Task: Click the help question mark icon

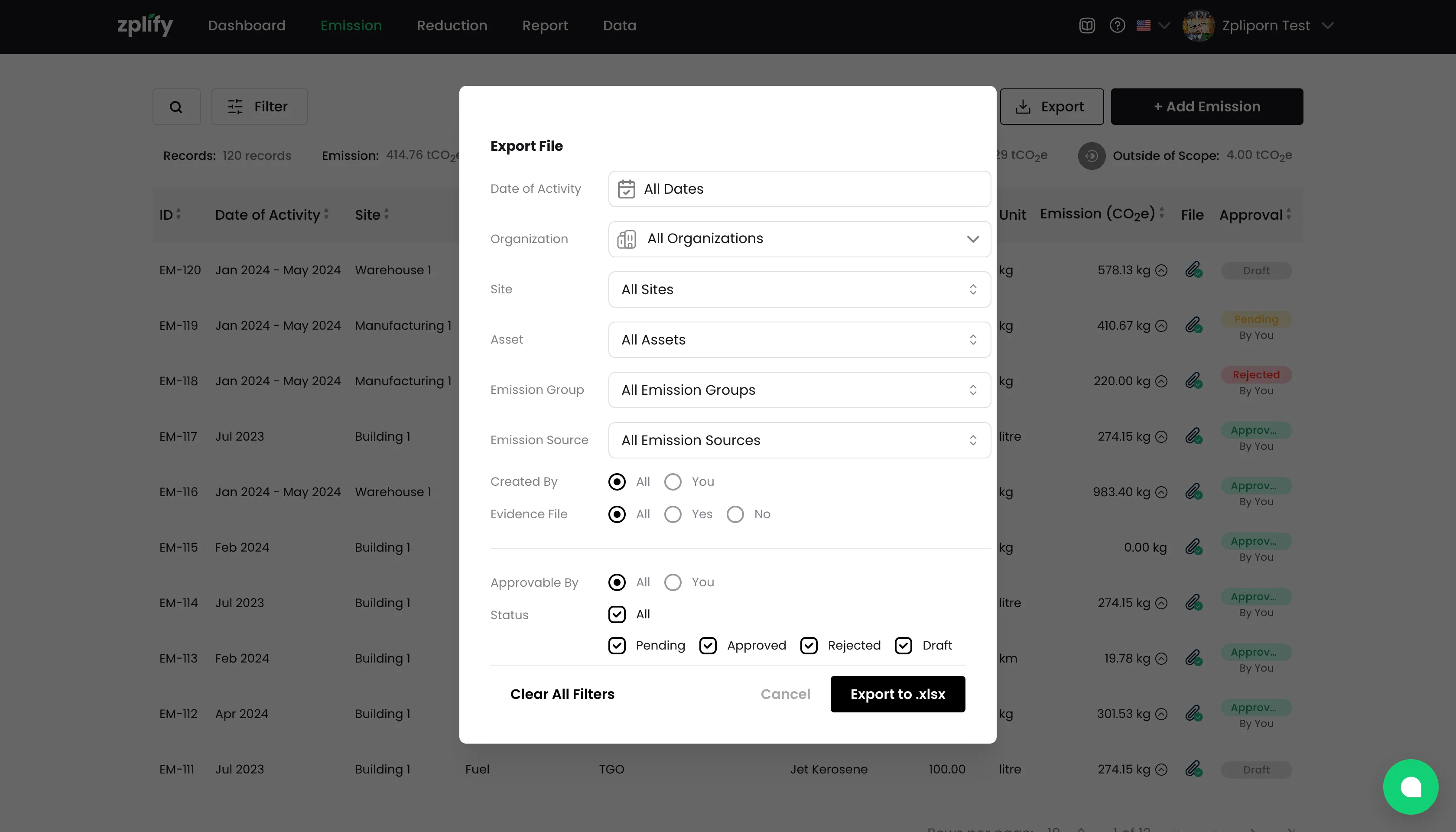Action: tap(1117, 26)
